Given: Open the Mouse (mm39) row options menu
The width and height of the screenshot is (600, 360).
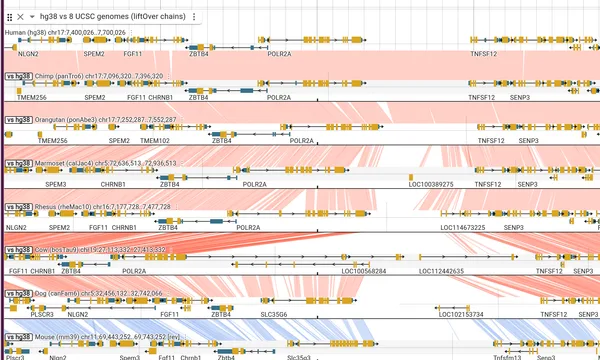Looking at the screenshot, I should coord(186,337).
